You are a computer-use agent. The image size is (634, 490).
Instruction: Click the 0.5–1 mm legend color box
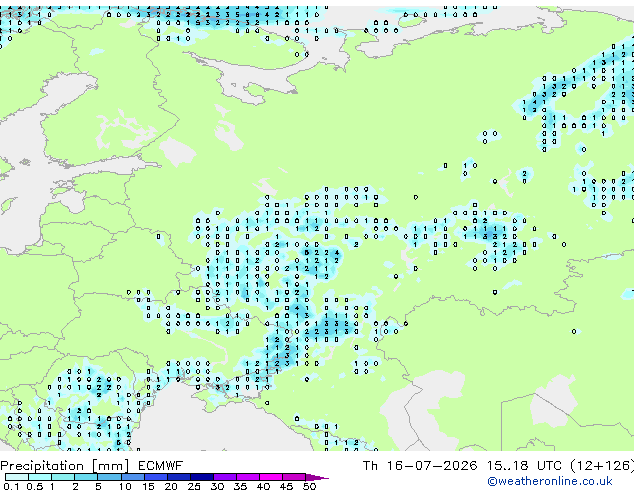pos(40,477)
